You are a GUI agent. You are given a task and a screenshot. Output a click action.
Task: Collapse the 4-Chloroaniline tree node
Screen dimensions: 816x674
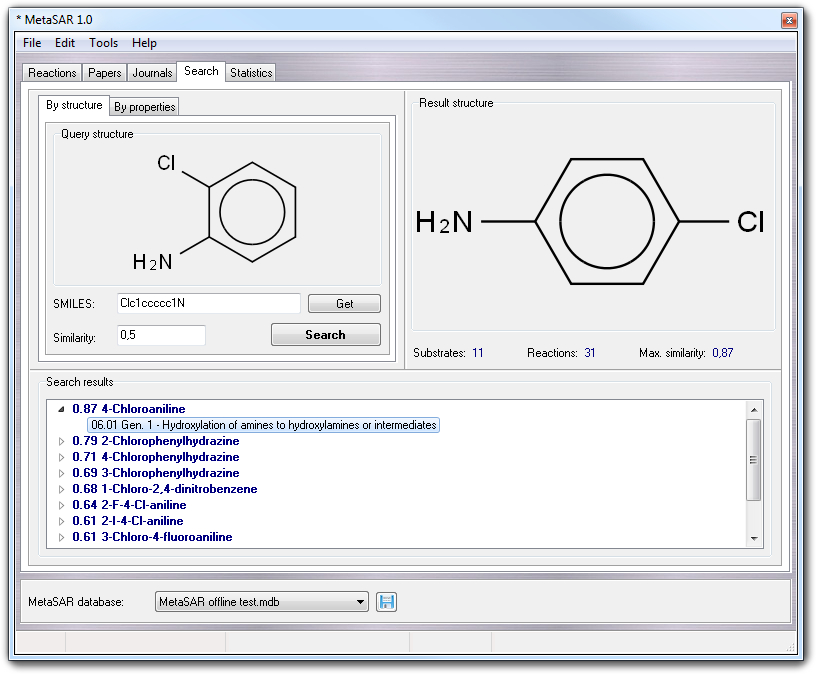61,409
